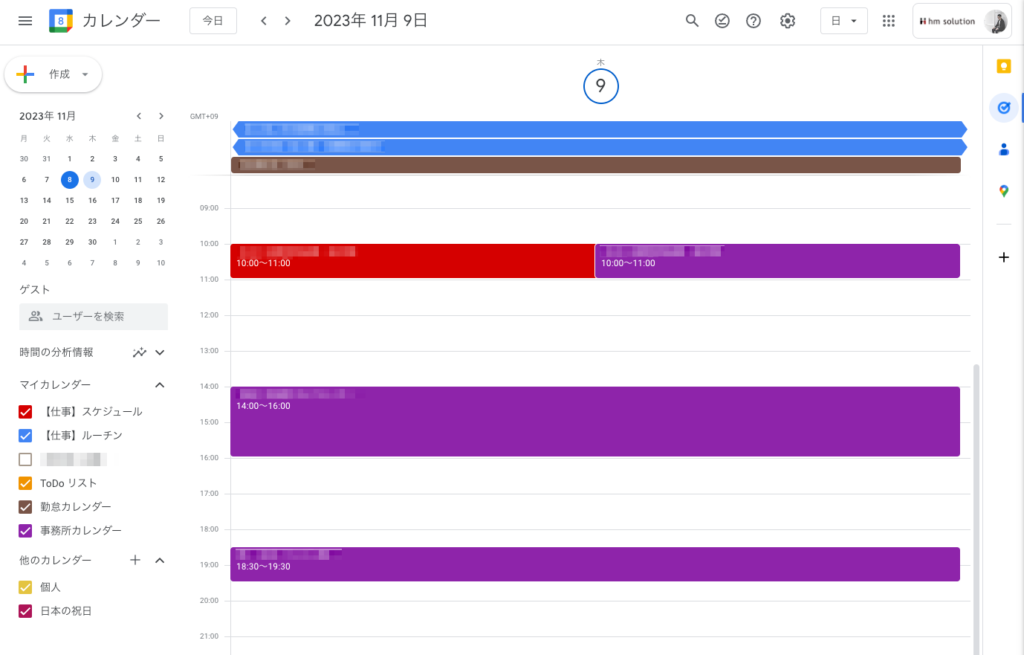Open the main hamburger menu
This screenshot has height=655, width=1024.
pos(25,21)
